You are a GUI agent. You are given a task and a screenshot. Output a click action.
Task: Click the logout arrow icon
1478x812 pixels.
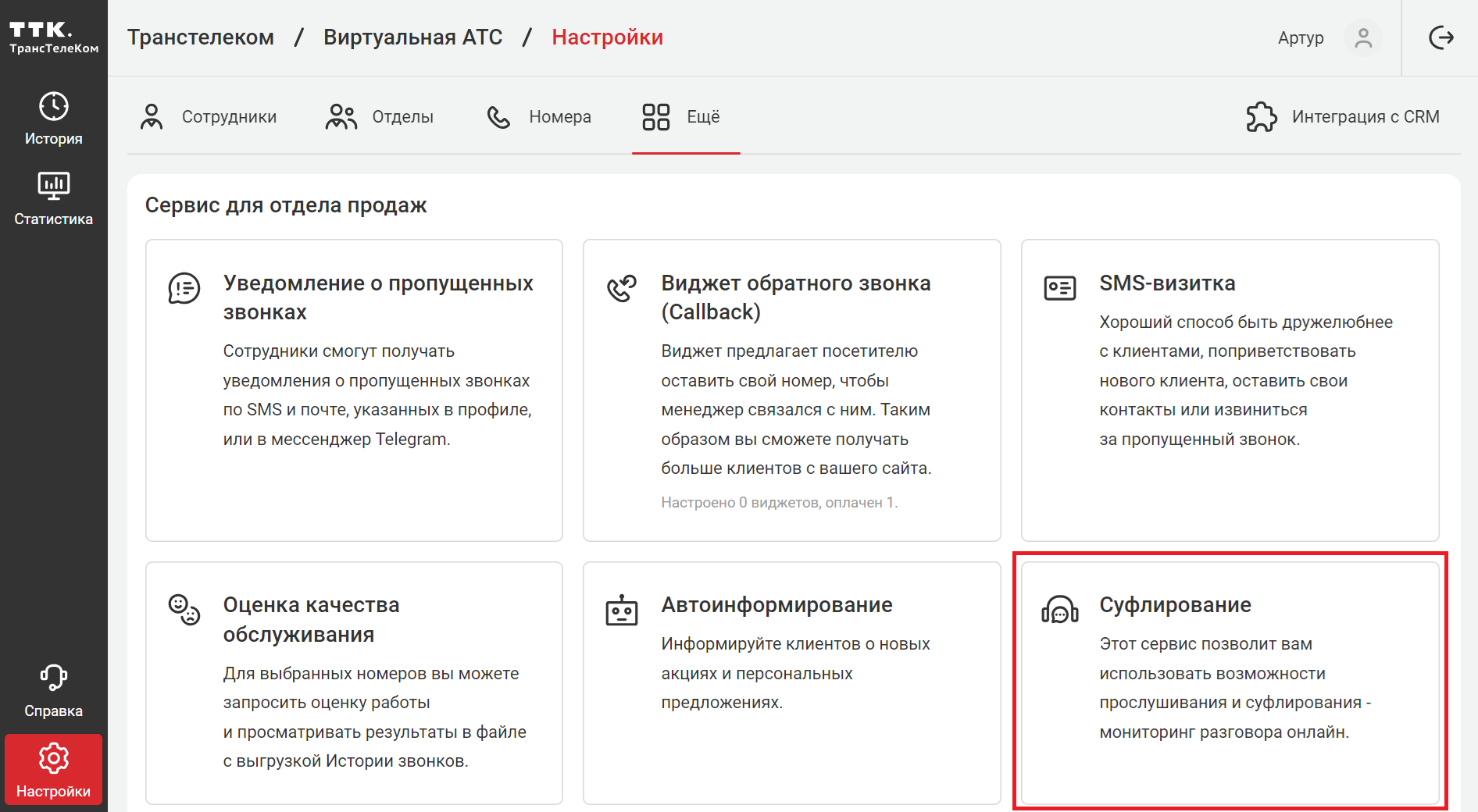[x=1441, y=37]
